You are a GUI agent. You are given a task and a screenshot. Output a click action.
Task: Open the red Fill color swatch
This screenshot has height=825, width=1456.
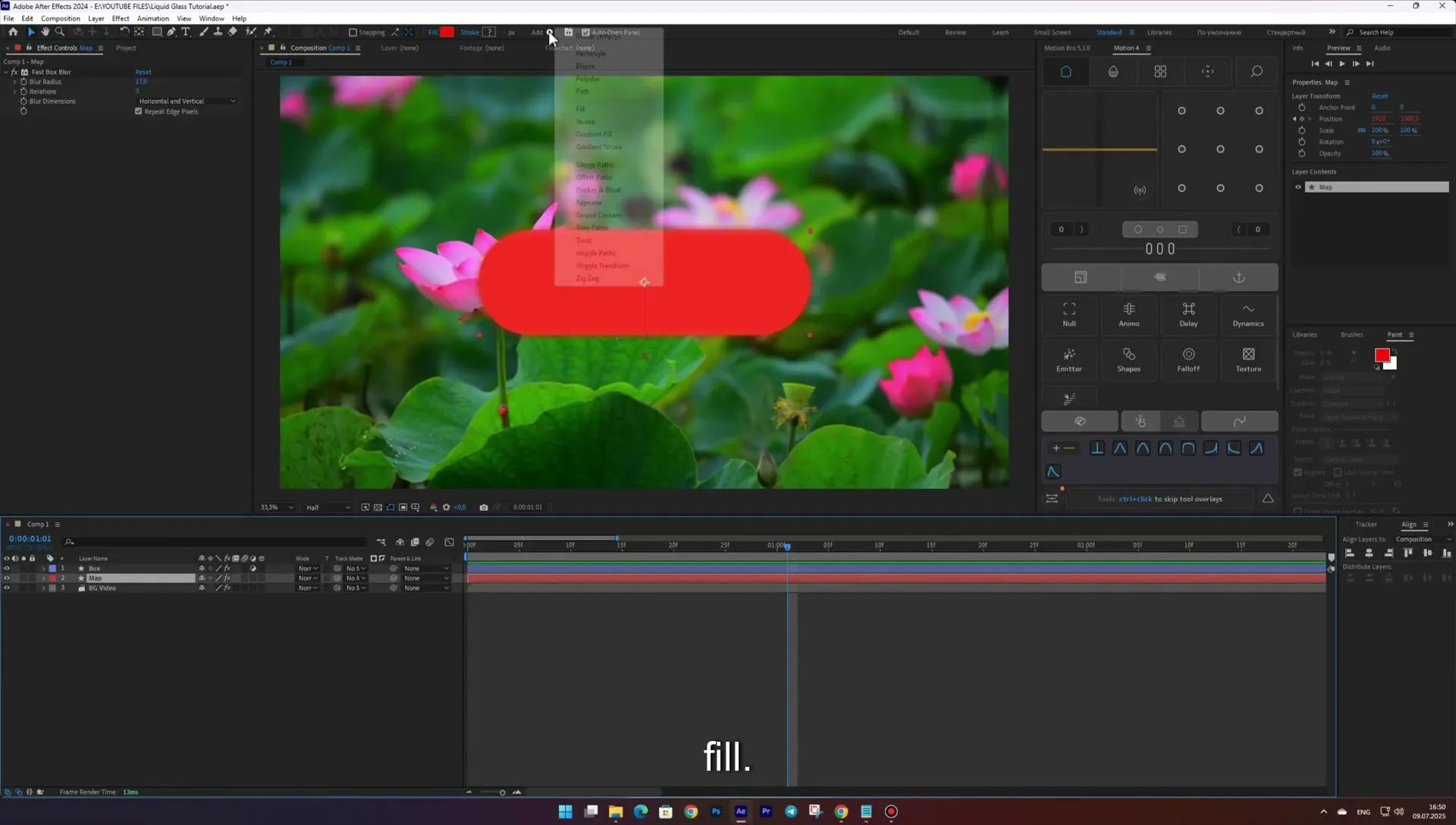click(447, 32)
